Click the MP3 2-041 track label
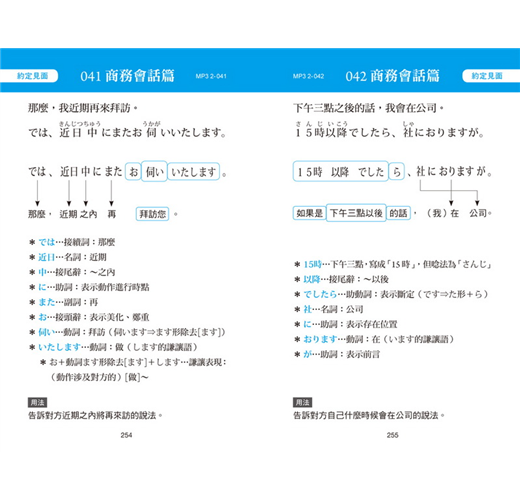This screenshot has height=500, width=520. click(211, 76)
